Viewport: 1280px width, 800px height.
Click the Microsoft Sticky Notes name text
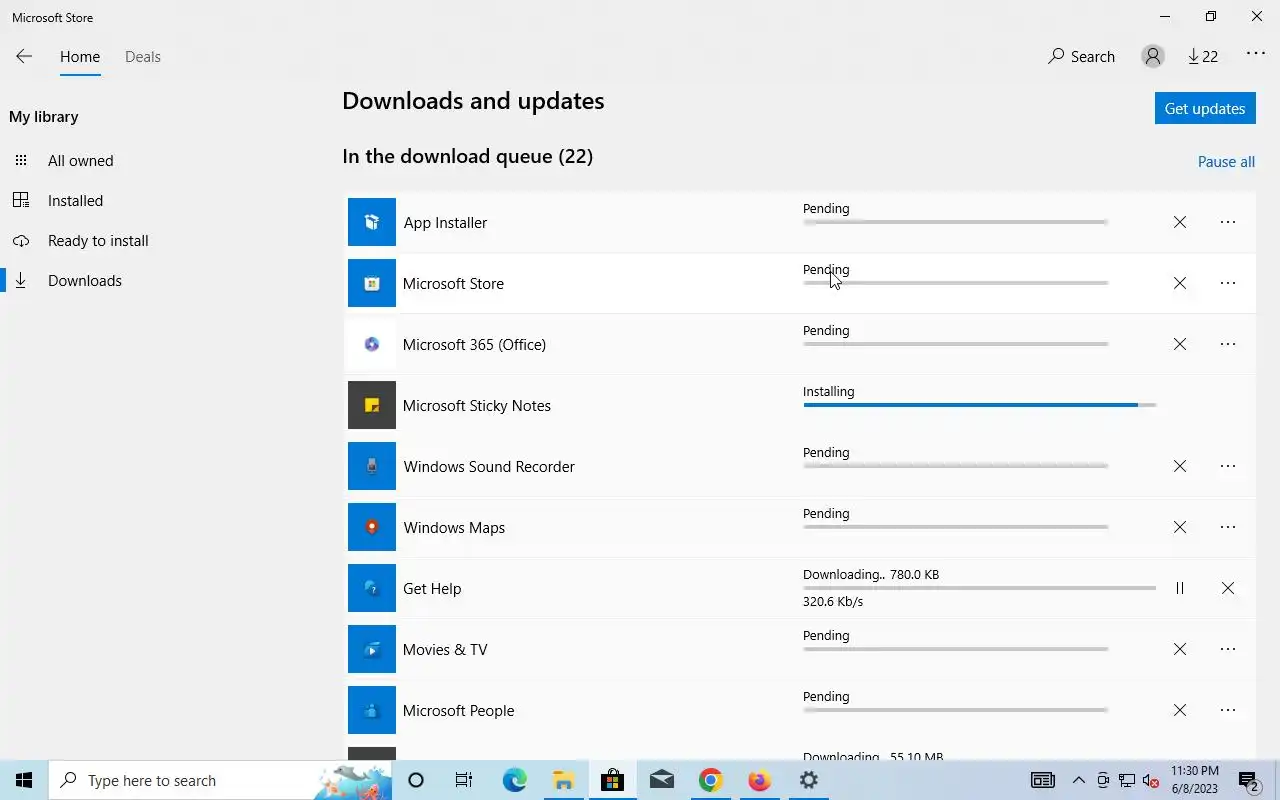pyautogui.click(x=477, y=406)
